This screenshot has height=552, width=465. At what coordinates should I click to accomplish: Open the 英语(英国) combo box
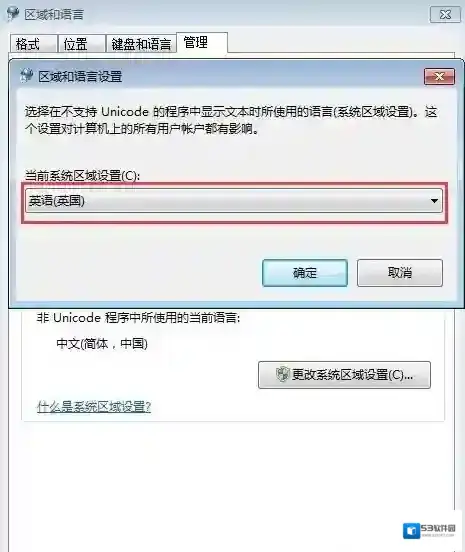(x=234, y=201)
